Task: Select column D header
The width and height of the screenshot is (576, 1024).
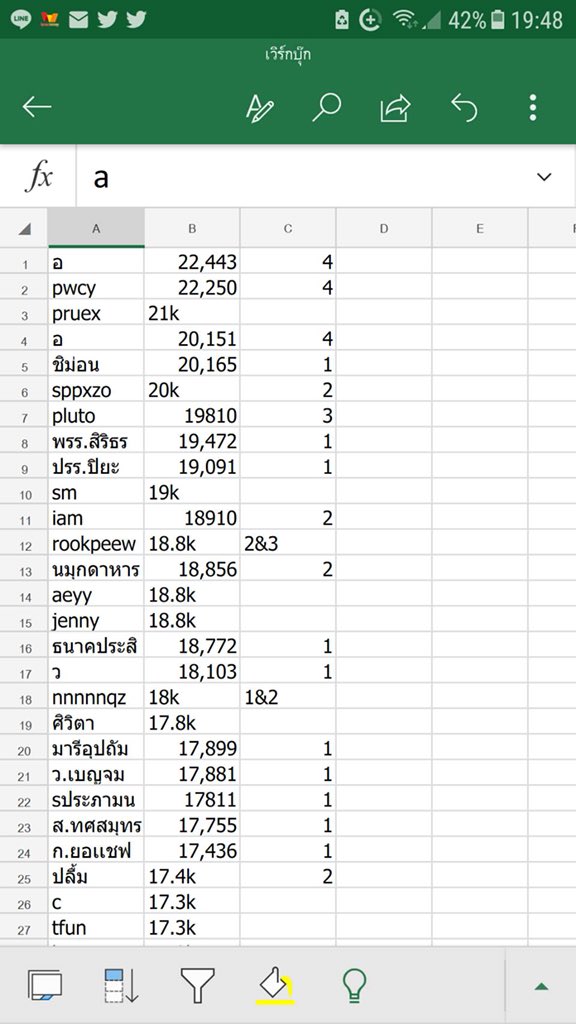Action: point(384,229)
